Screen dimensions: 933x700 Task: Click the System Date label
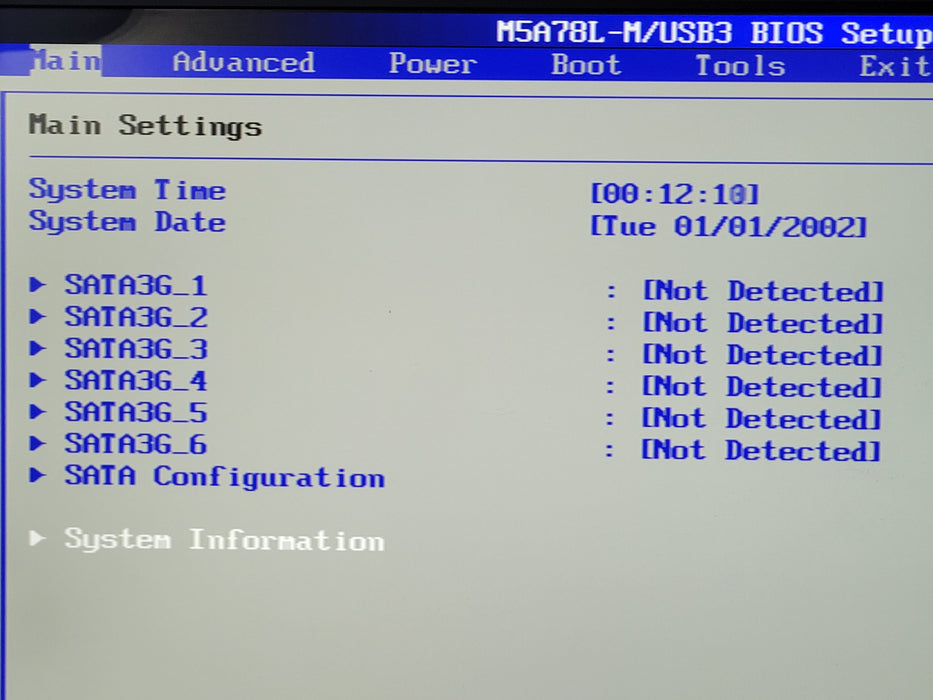(x=127, y=221)
